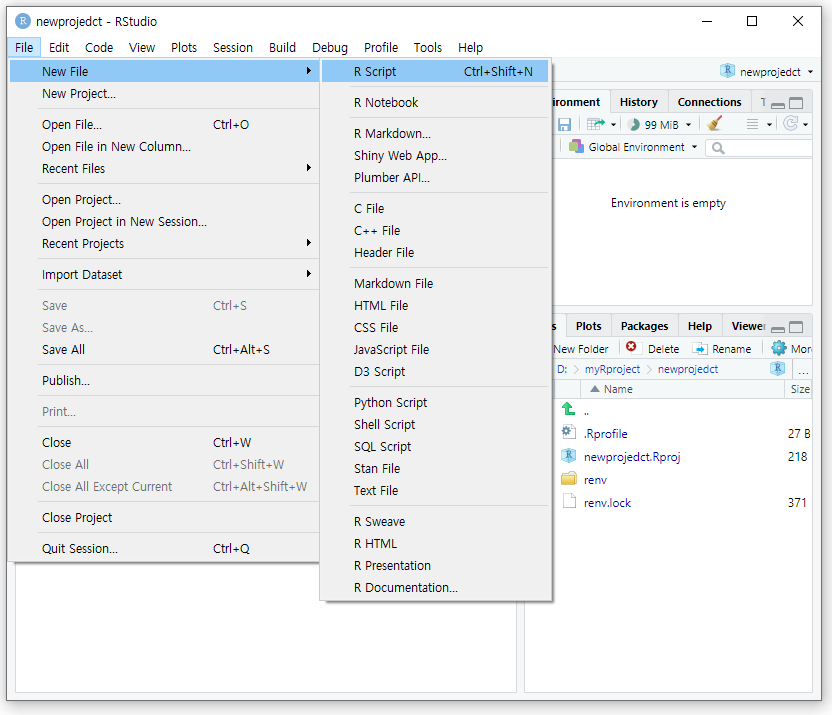Click the green up-arrow parent directory icon
Viewport: 832px width, 715px height.
pyautogui.click(x=568, y=409)
